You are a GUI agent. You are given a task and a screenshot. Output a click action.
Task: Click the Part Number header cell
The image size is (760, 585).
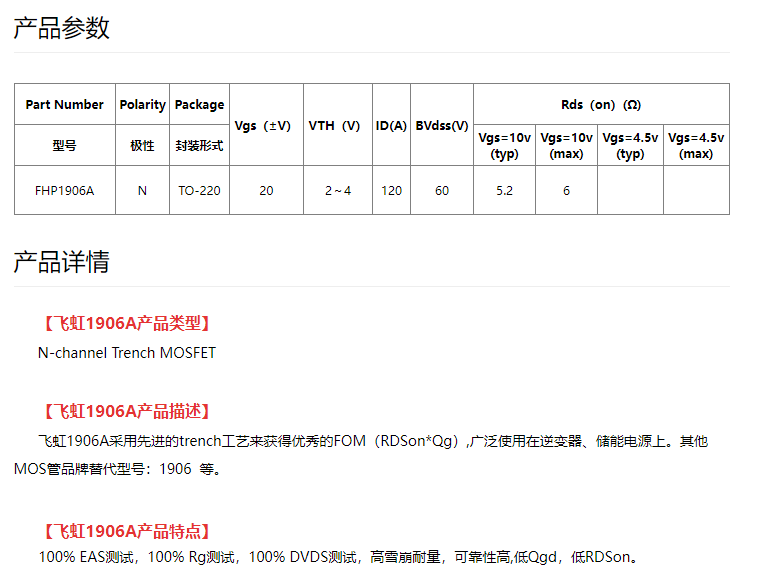(64, 105)
